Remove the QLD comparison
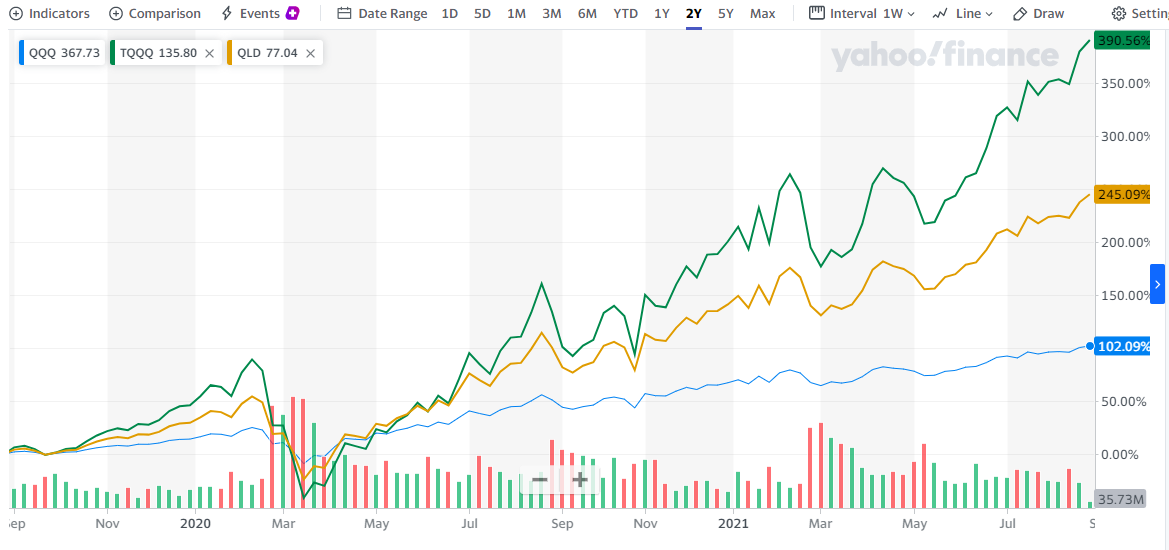Viewport: 1169px width, 550px height. coord(310,53)
